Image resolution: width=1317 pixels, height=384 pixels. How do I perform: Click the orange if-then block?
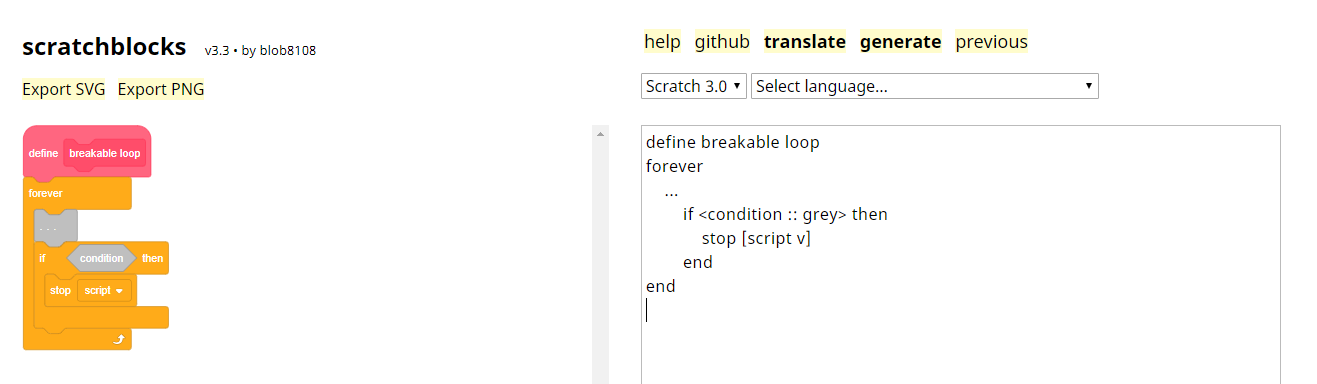tap(101, 258)
